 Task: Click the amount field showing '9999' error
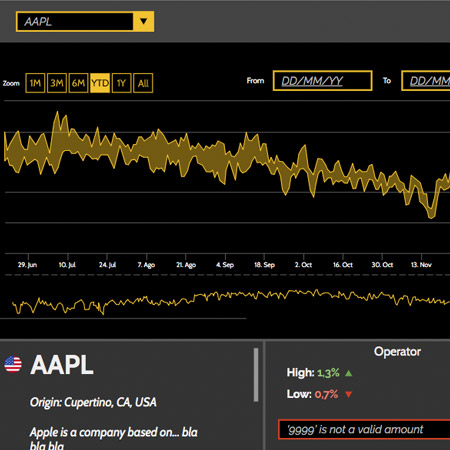point(364,430)
